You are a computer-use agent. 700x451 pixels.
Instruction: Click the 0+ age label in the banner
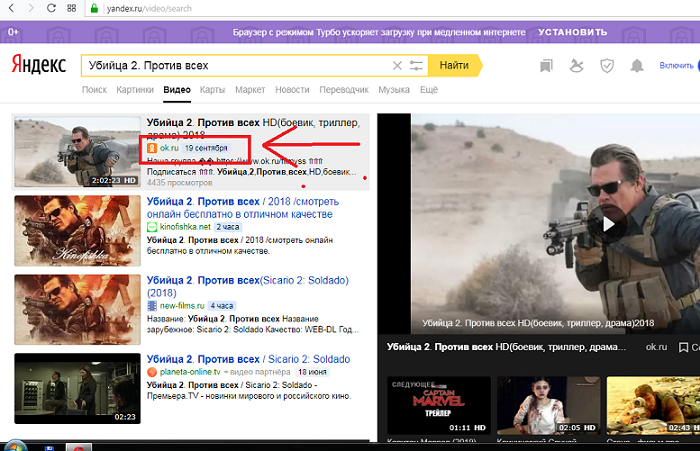click(13, 32)
